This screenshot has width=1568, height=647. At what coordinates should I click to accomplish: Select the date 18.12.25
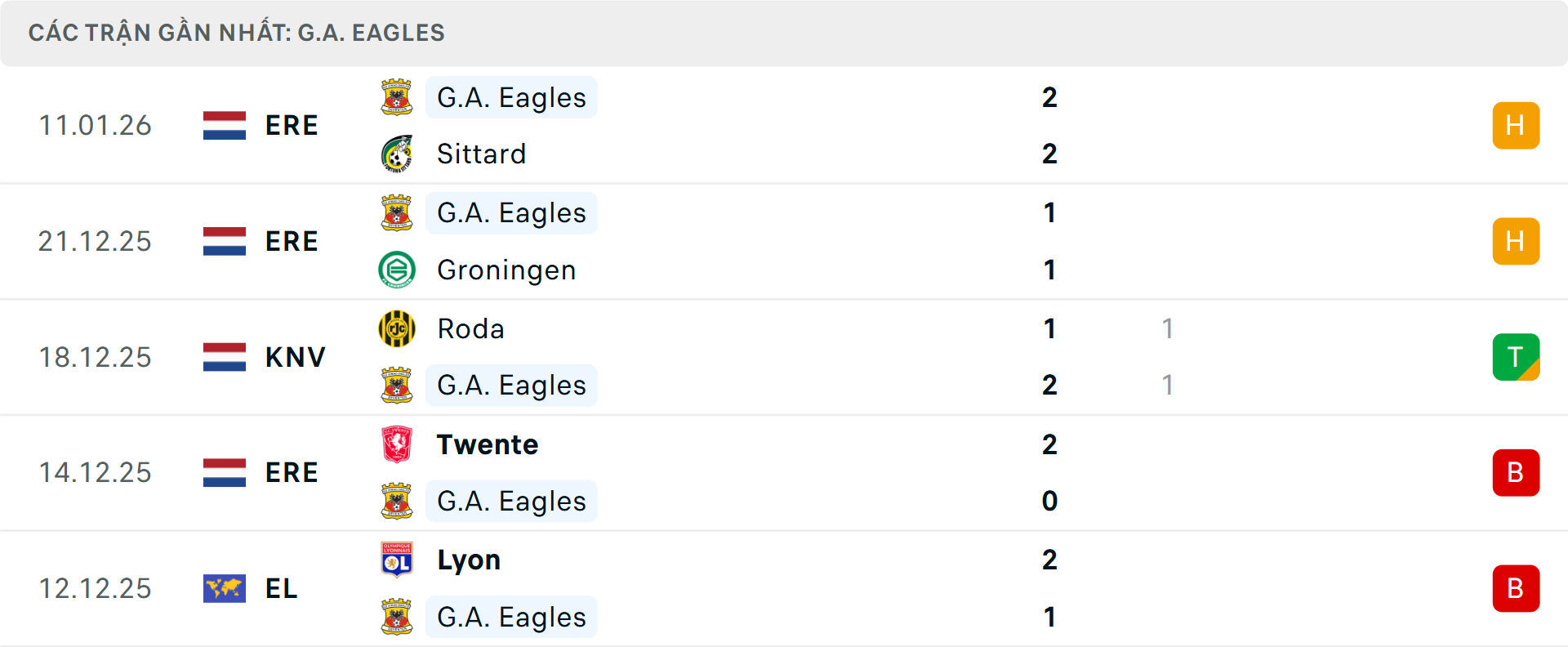(95, 357)
